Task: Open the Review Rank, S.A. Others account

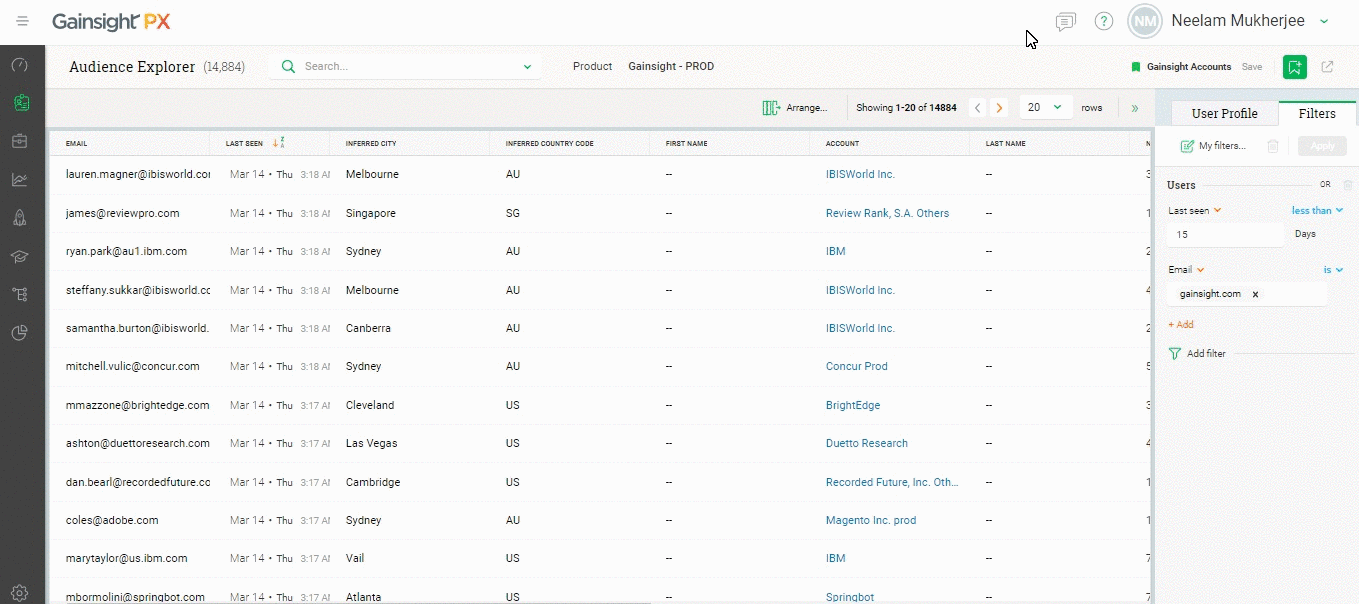Action: 888,213
